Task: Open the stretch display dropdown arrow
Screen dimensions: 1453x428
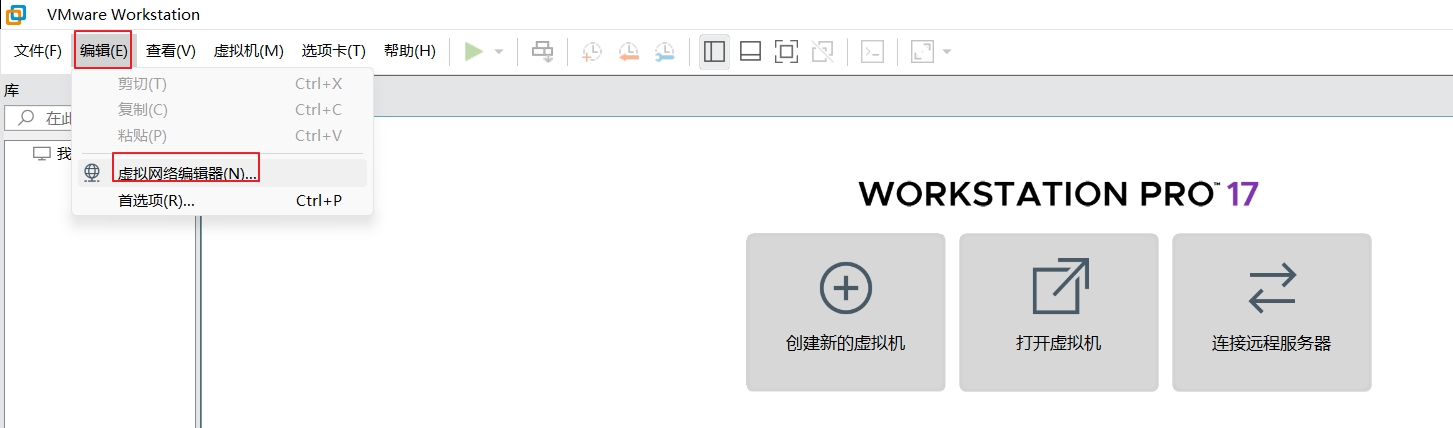Action: (x=946, y=51)
